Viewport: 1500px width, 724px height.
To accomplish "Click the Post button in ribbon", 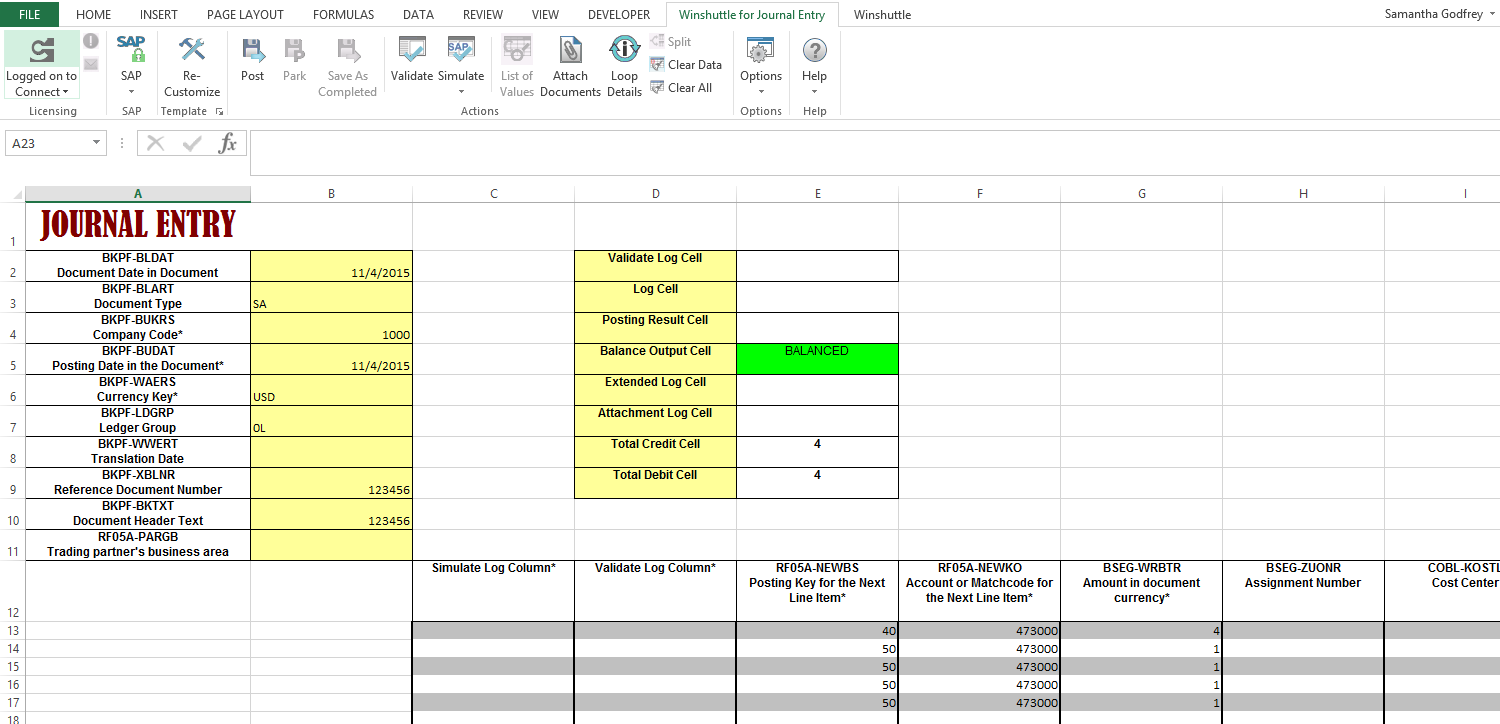I will pos(253,58).
